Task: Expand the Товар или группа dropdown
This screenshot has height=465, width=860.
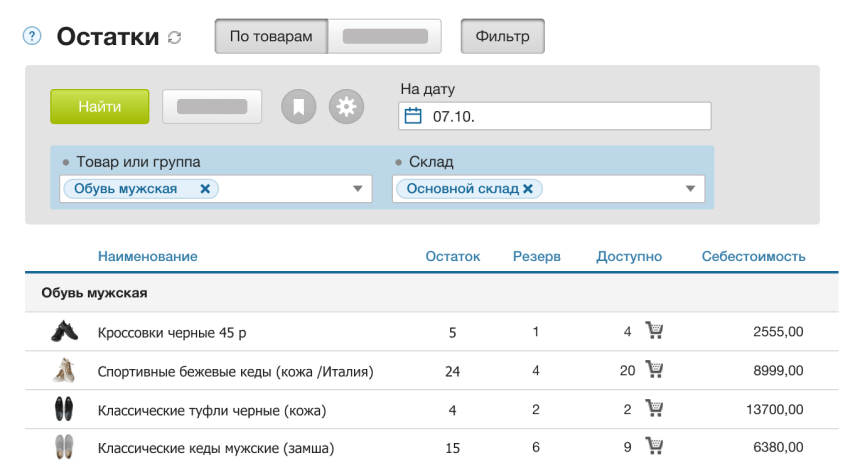Action: point(357,189)
